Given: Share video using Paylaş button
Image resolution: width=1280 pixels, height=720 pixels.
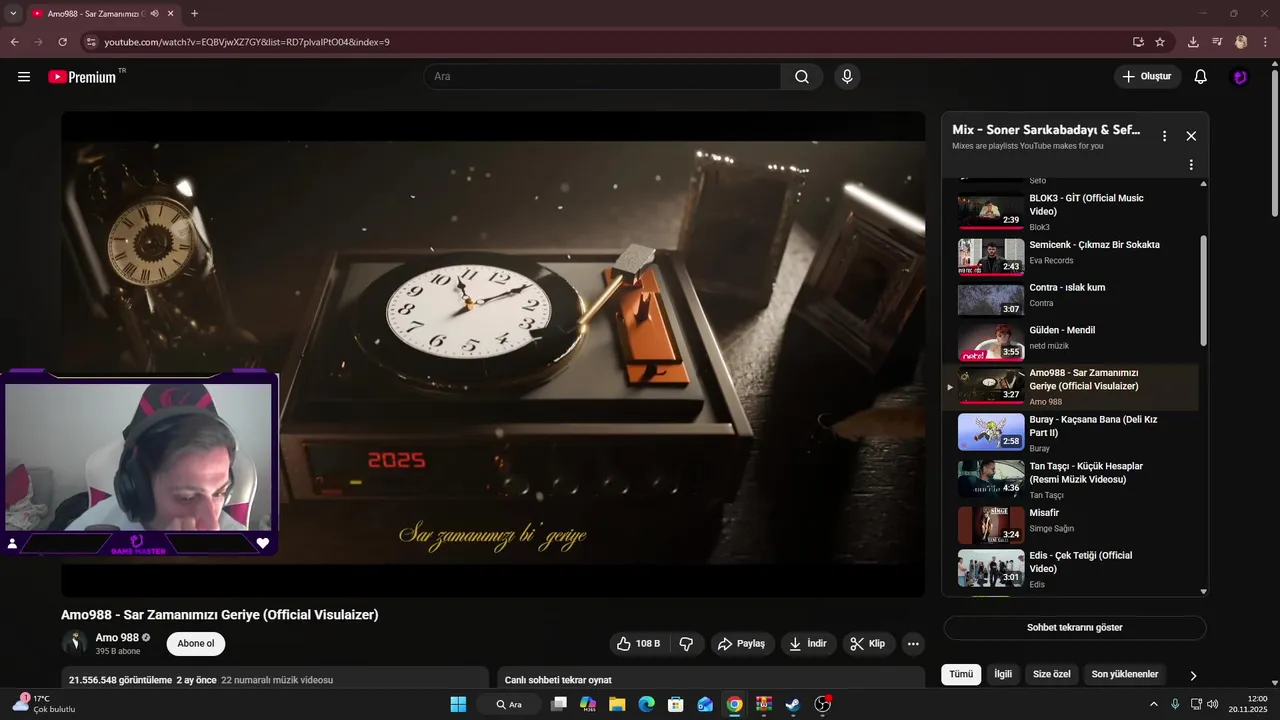Looking at the screenshot, I should [x=742, y=644].
